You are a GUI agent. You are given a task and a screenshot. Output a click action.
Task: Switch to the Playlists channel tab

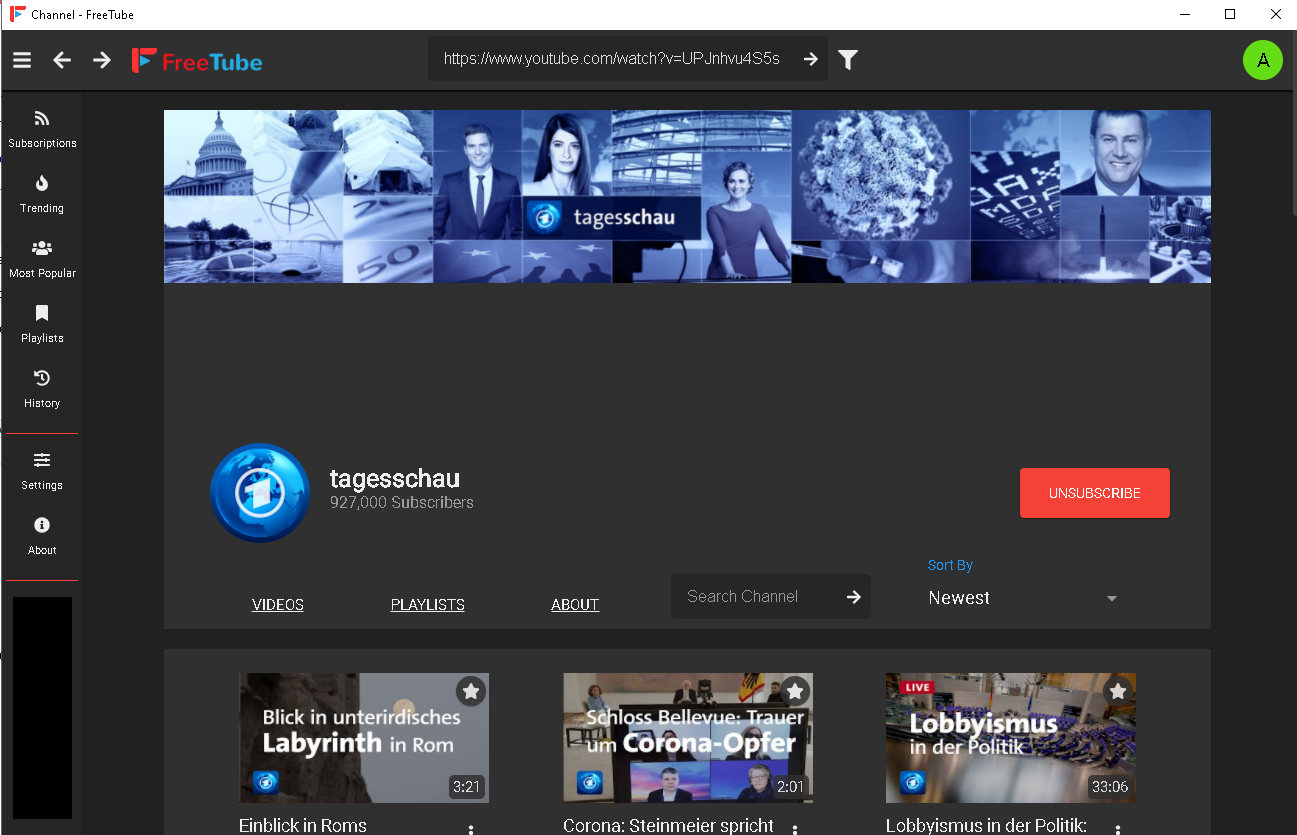tap(427, 604)
